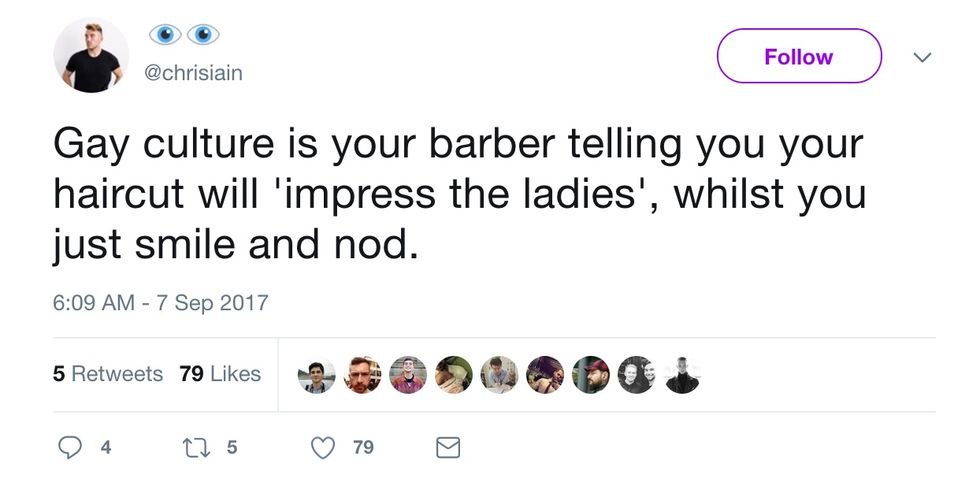Open first liker avatar in likes row

[x=316, y=375]
